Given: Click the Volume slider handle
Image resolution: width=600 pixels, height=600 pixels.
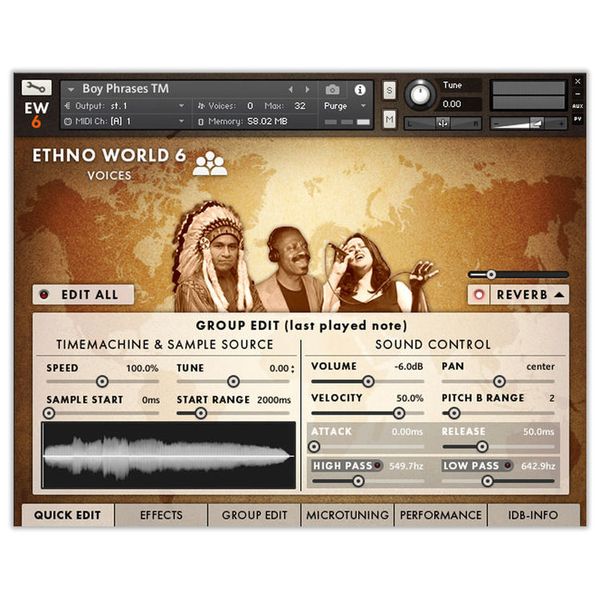Looking at the screenshot, I should tap(368, 381).
